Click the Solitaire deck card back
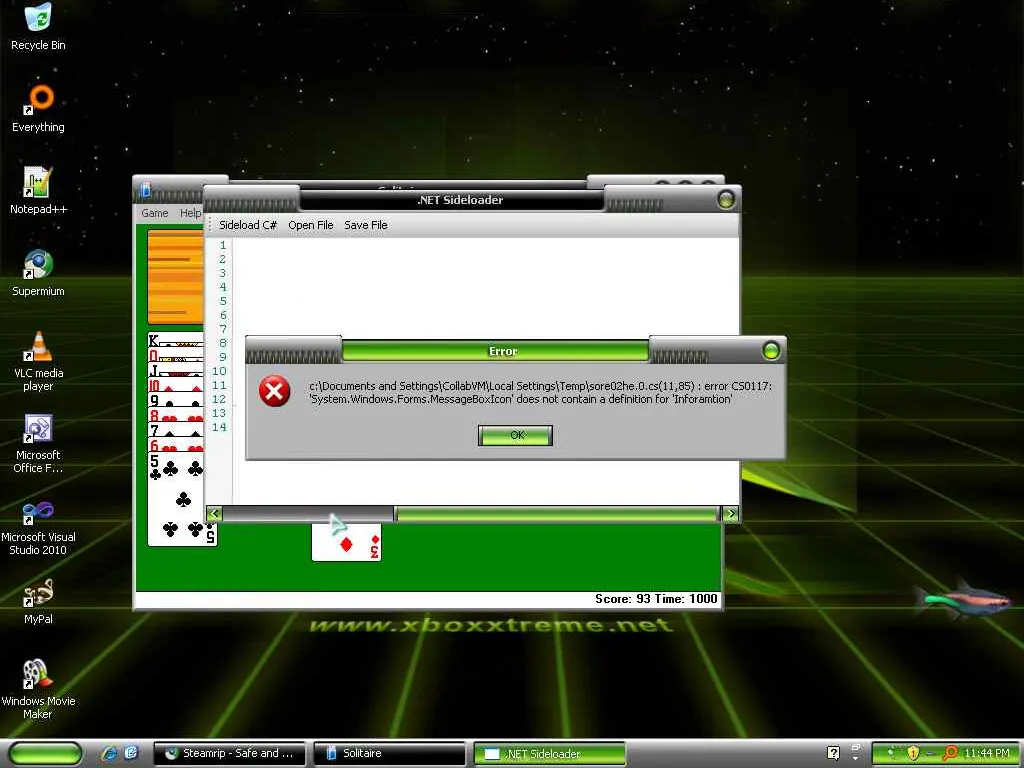 coord(176,277)
